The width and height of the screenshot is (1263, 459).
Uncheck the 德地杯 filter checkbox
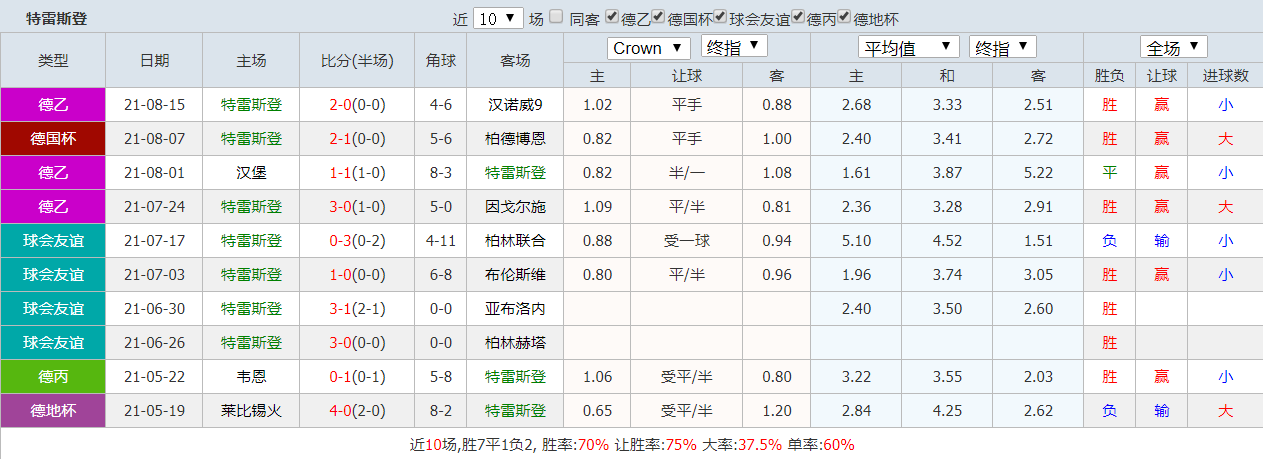(x=845, y=17)
